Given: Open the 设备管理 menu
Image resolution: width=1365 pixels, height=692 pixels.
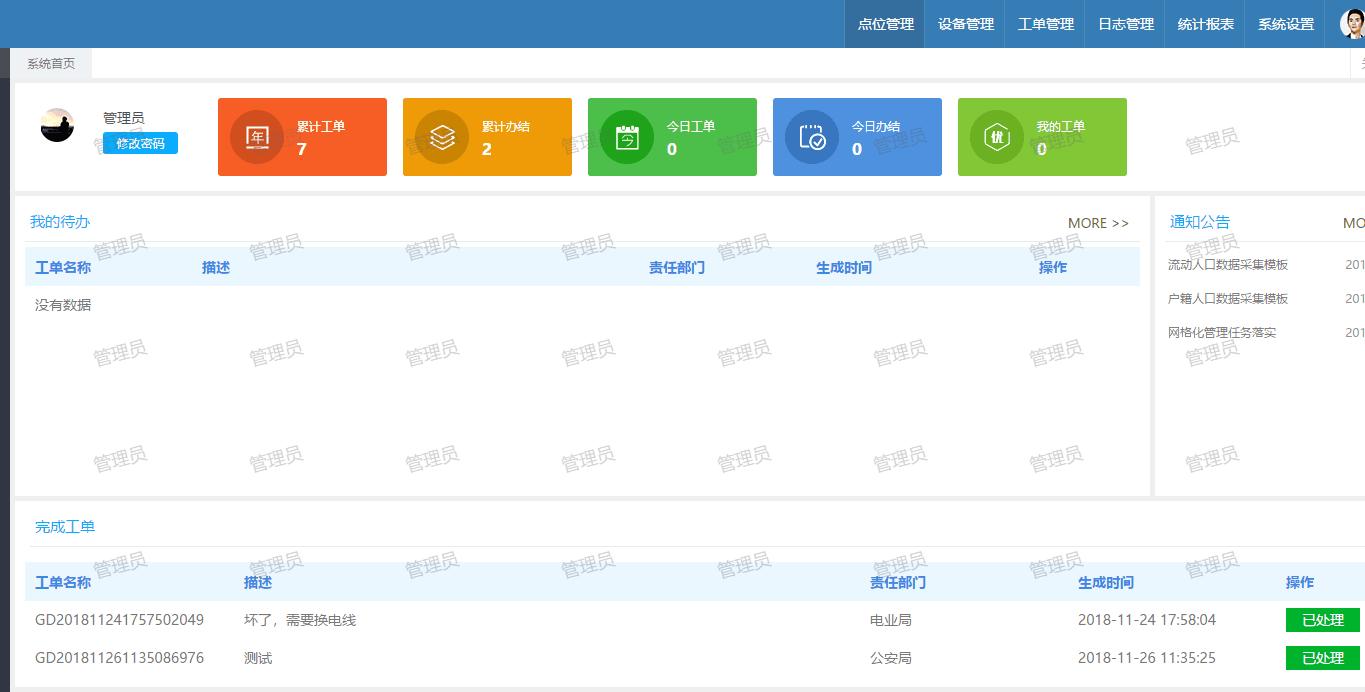Looking at the screenshot, I should coord(964,23).
